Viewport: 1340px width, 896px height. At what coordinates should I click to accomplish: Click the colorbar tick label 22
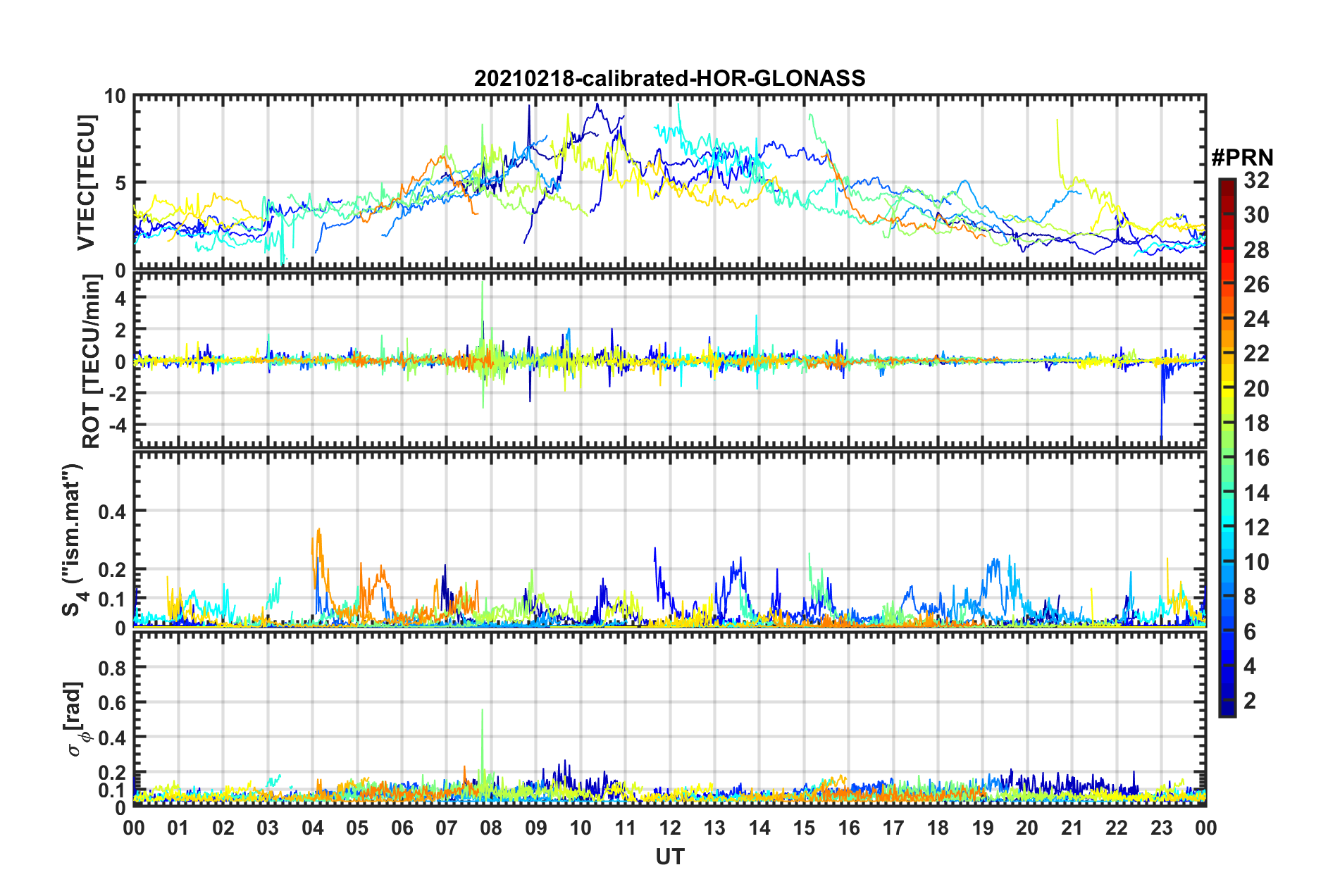pyautogui.click(x=1256, y=354)
